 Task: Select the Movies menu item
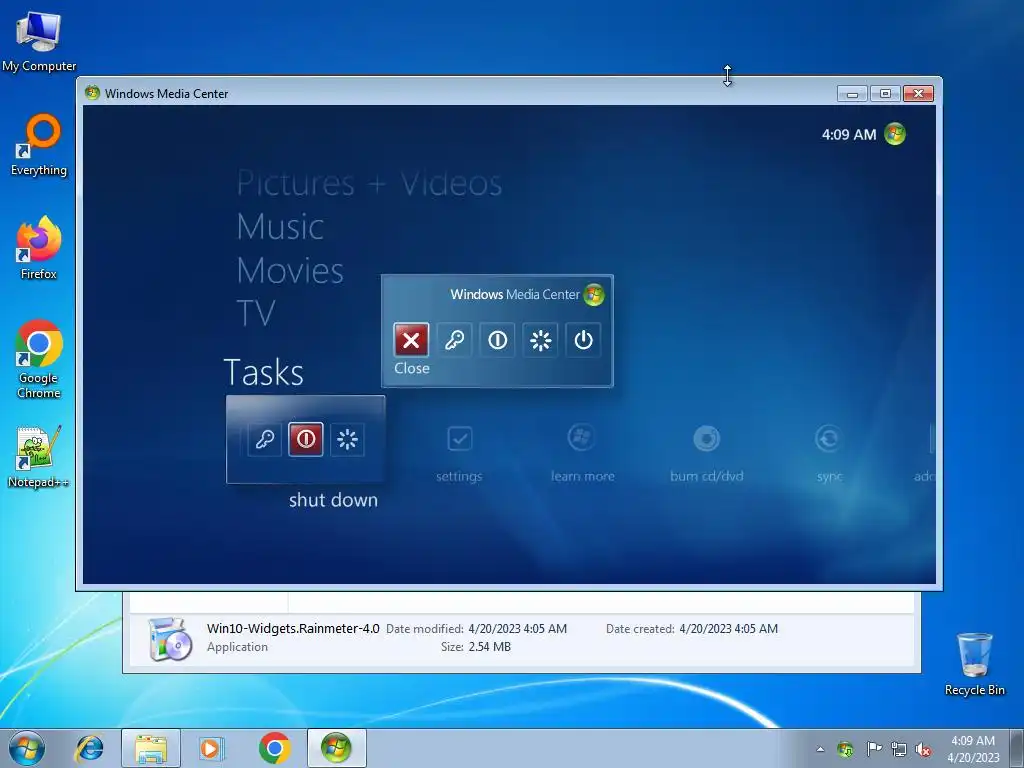(x=290, y=270)
